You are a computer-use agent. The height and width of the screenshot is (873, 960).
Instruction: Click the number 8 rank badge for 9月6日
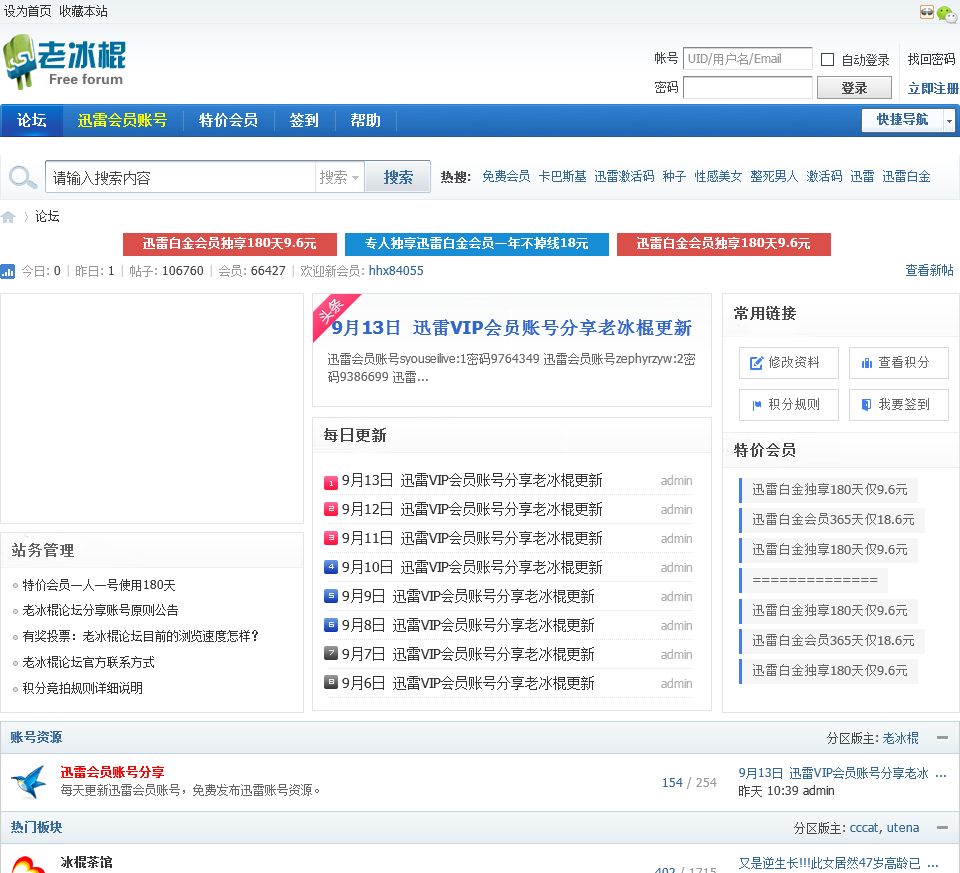[331, 682]
